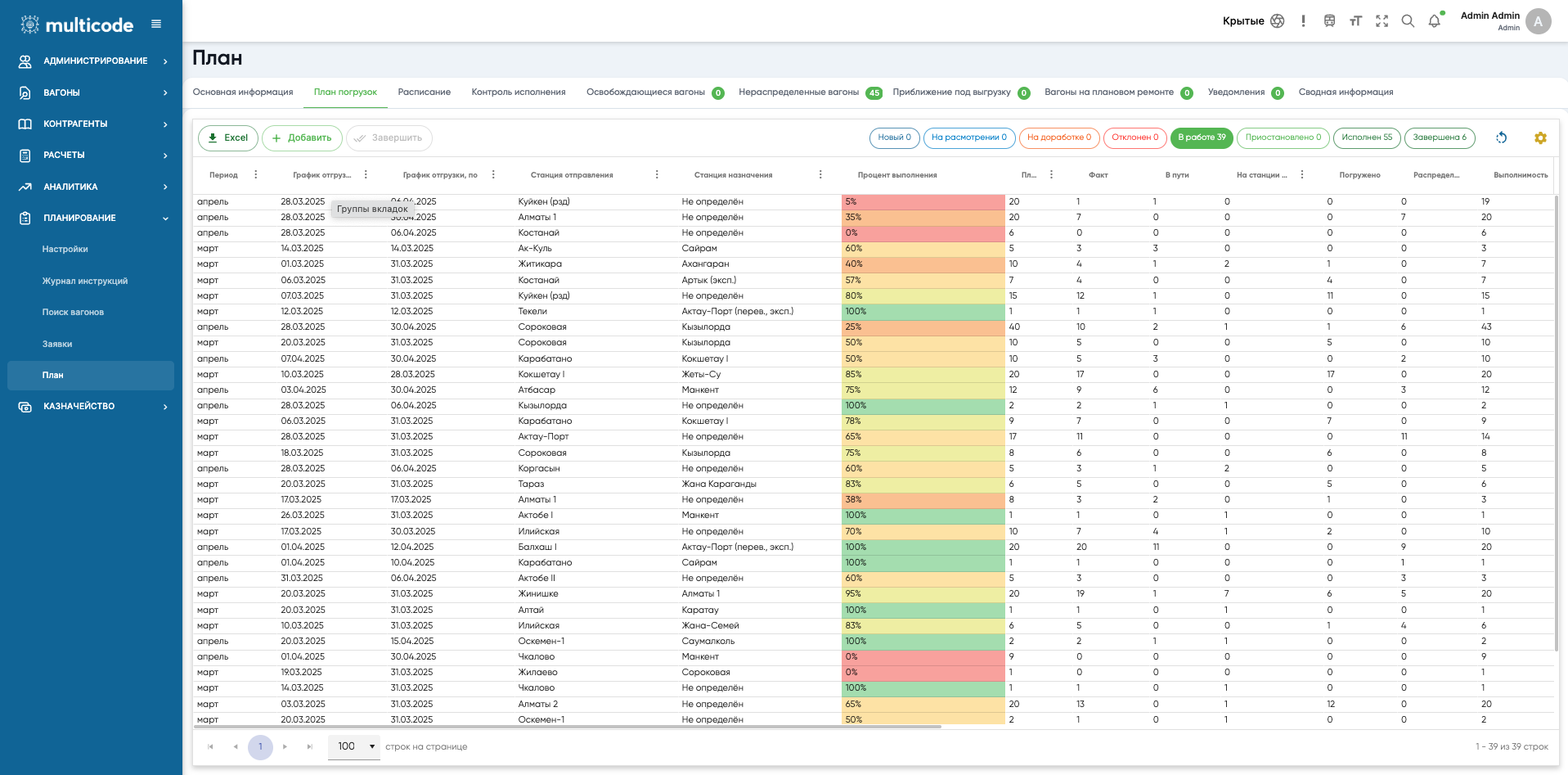The height and width of the screenshot is (775, 1568).
Task: Toggle the 'Исполнен 55' status filter
Action: 1366,137
